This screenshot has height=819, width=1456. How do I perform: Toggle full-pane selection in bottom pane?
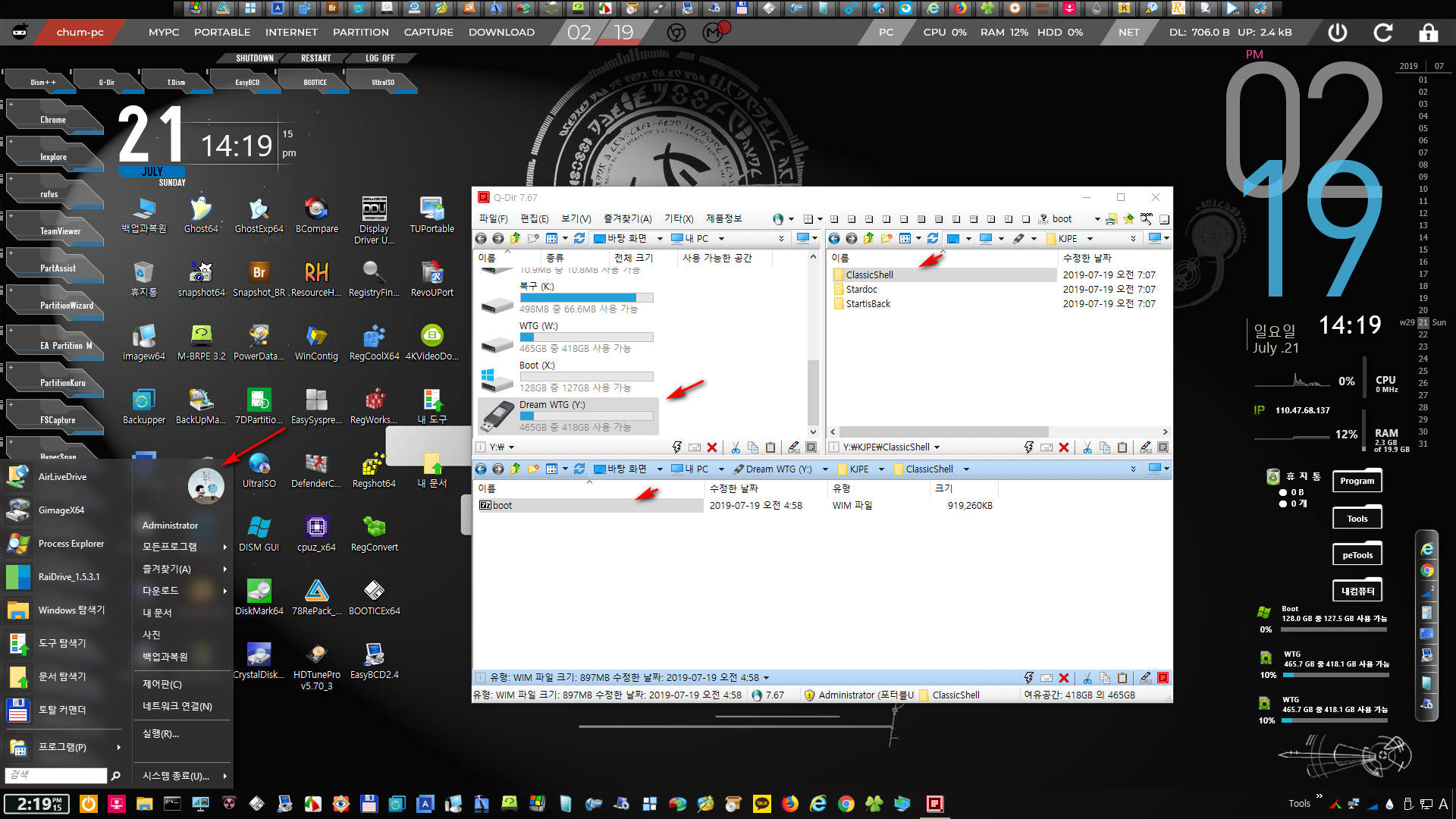[x=1163, y=677]
